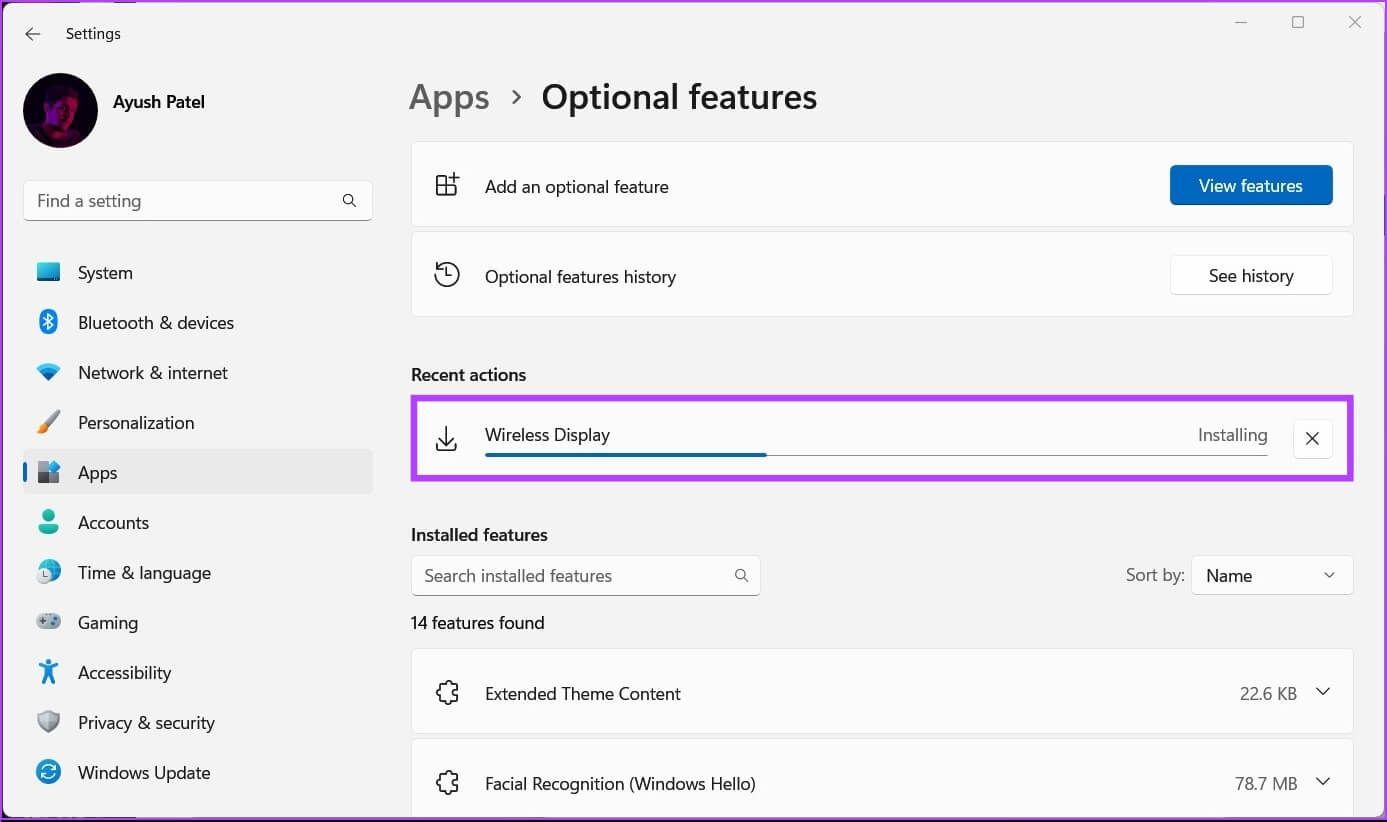Click the See history button
This screenshot has height=822, width=1387.
1251,275
